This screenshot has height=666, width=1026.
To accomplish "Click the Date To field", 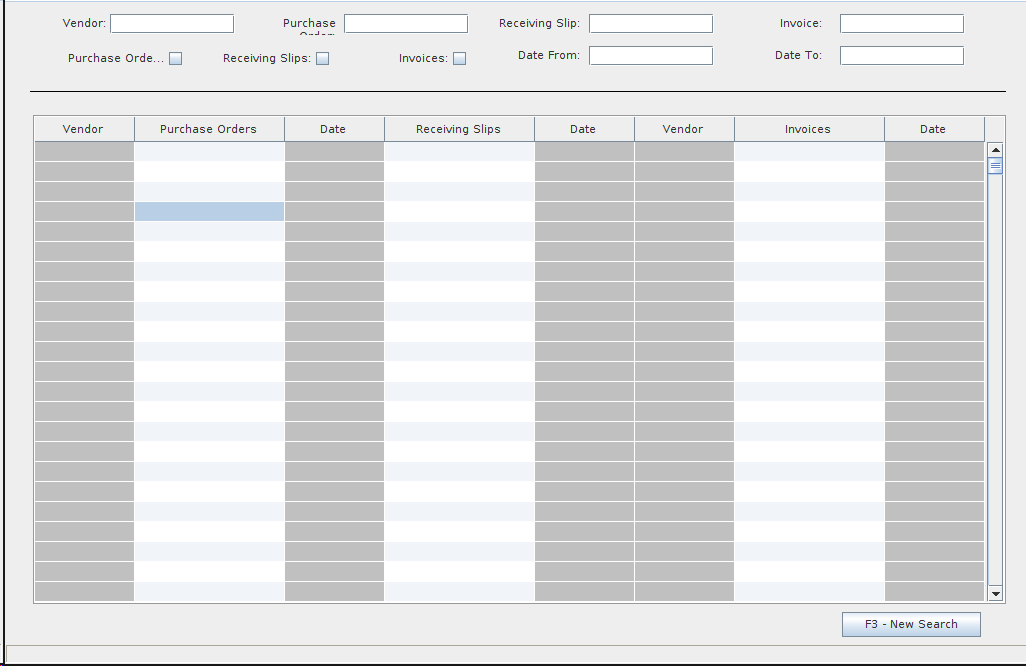I will coord(902,56).
